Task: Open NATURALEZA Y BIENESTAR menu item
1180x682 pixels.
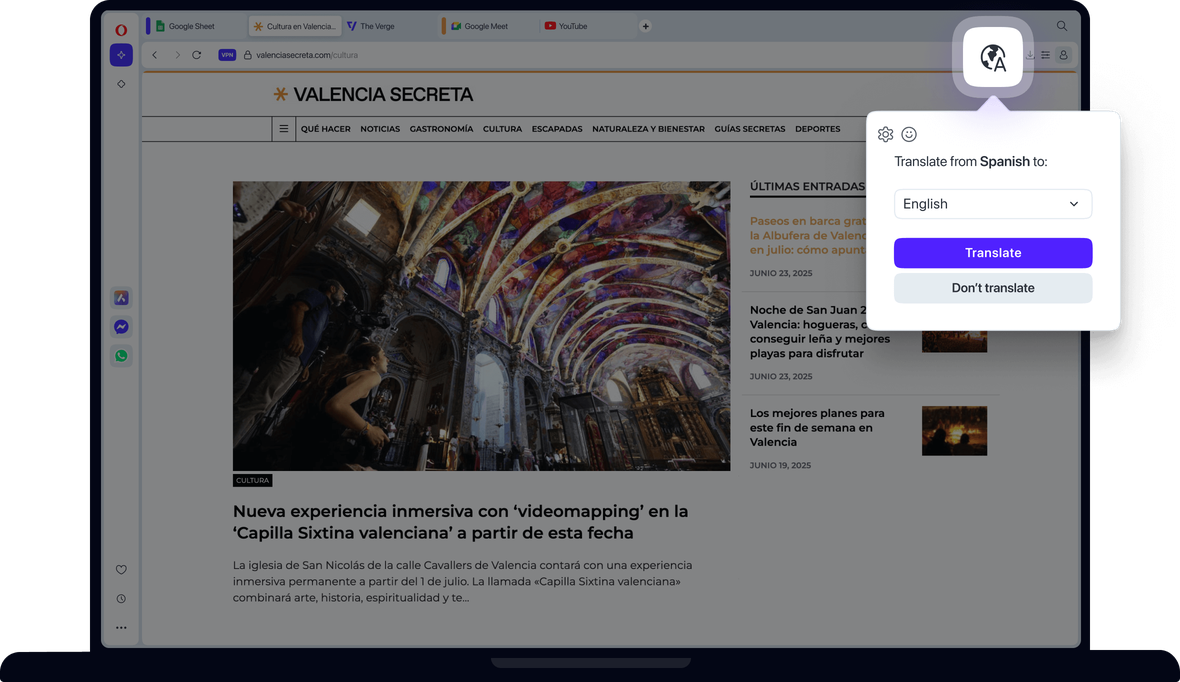Action: click(x=649, y=129)
